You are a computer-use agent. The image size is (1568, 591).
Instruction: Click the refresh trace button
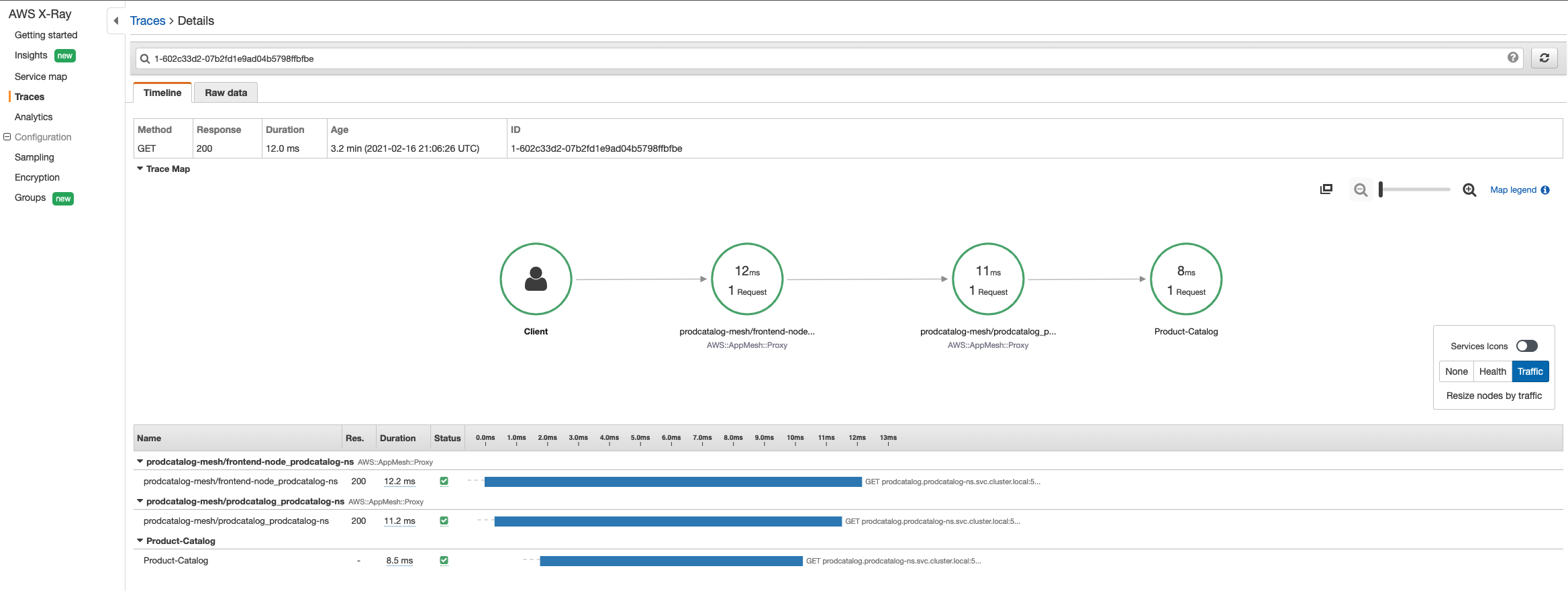click(1544, 58)
